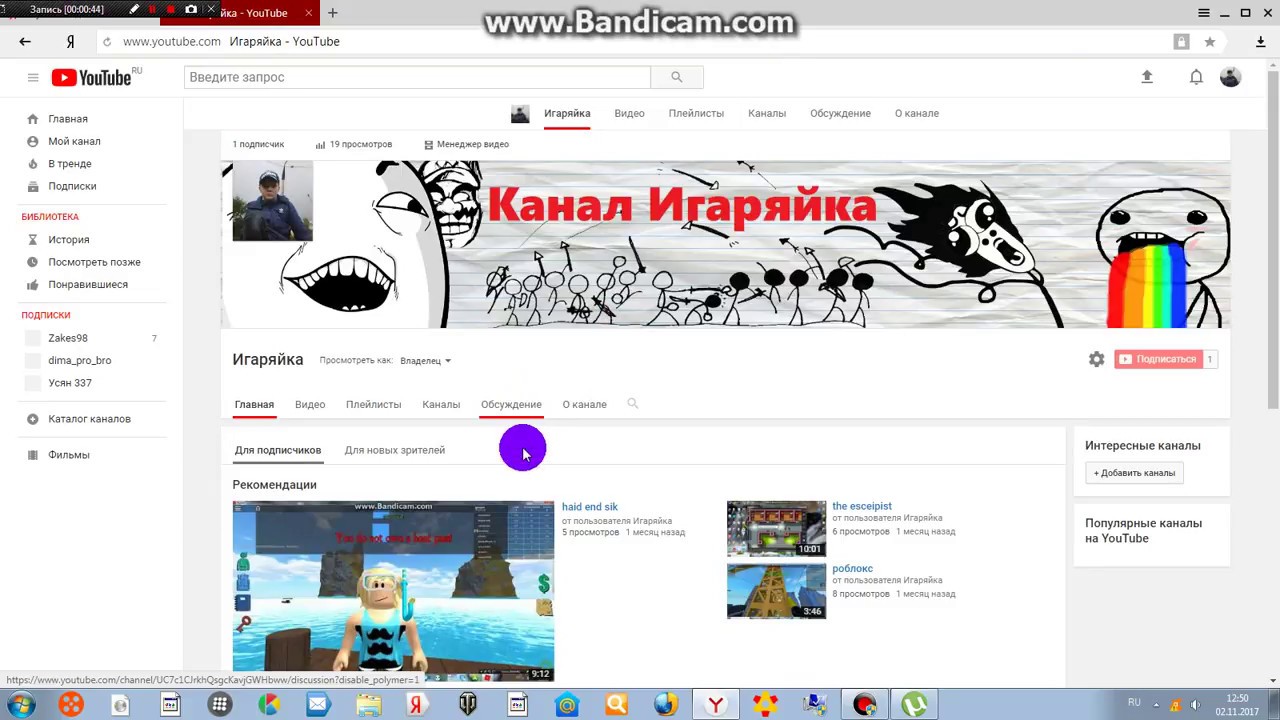Focus the 'Введите запрос' search field

[417, 77]
